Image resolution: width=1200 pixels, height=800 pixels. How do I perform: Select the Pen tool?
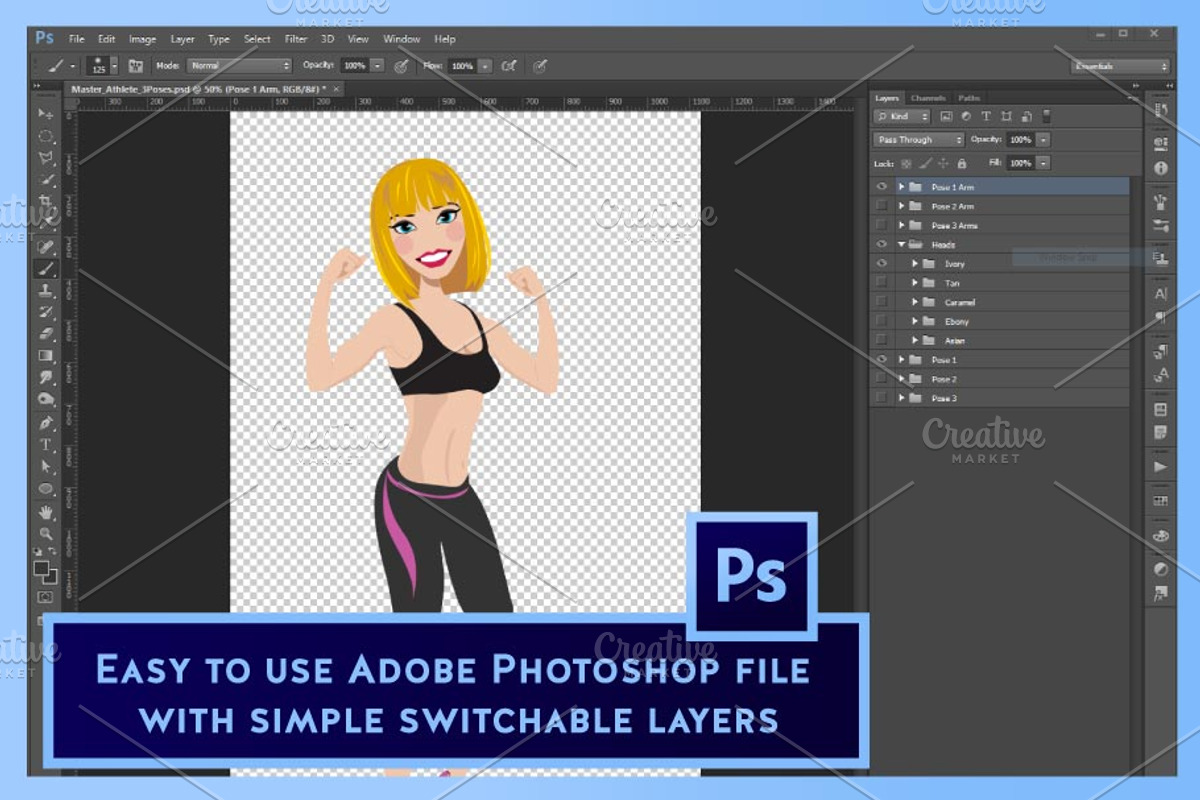[46, 422]
